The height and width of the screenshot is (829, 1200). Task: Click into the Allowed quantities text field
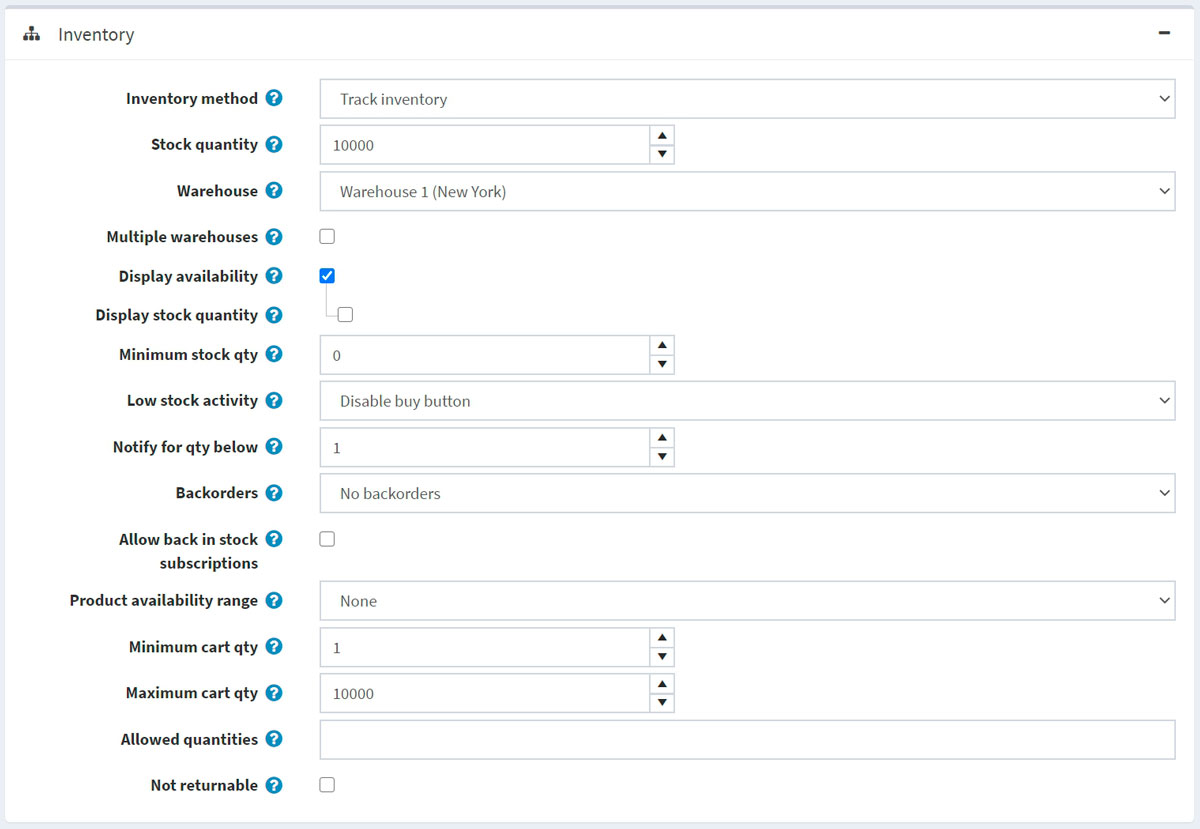(x=747, y=740)
